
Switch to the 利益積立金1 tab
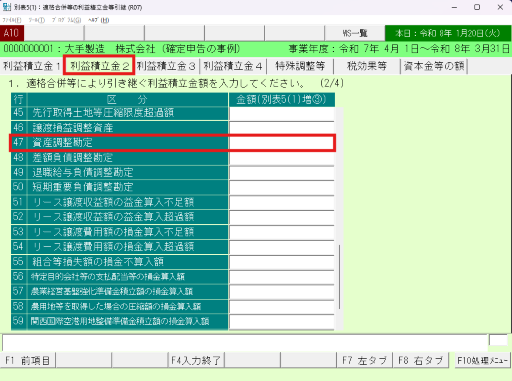[31, 66]
